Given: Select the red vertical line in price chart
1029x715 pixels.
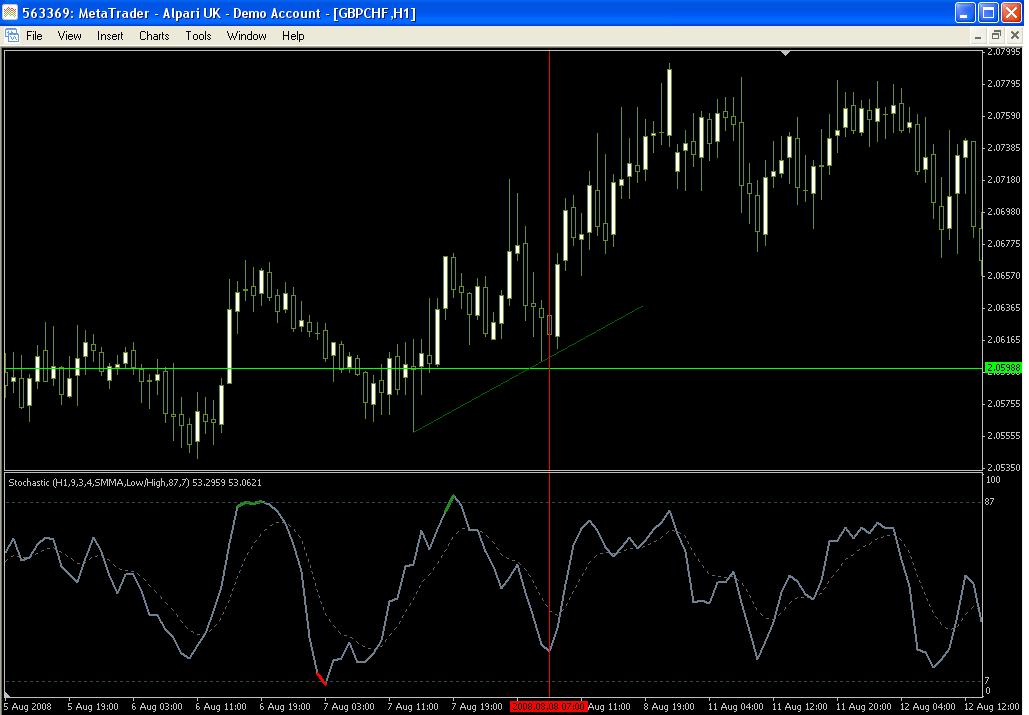Looking at the screenshot, I should 549,200.
